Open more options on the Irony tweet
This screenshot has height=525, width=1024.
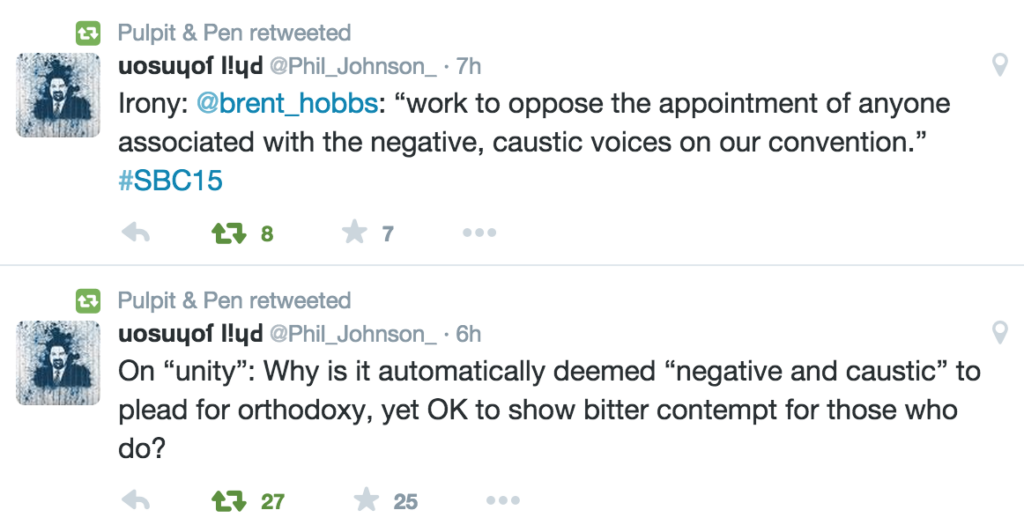click(x=479, y=232)
